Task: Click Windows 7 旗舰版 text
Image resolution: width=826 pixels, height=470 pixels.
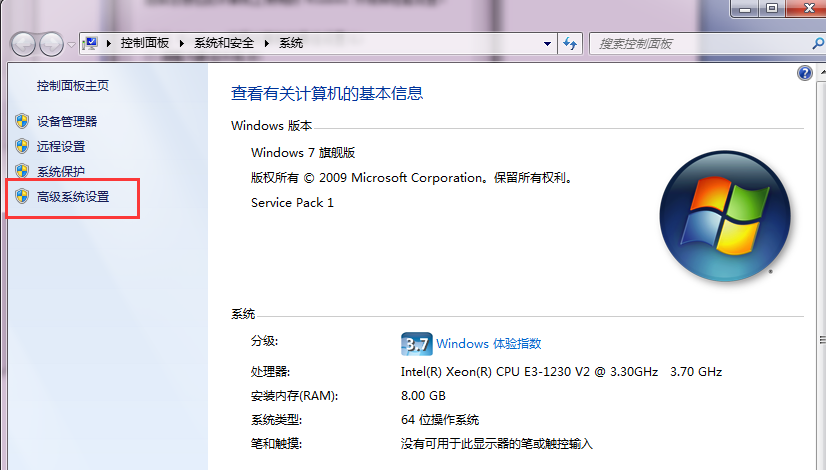Action: click(x=303, y=153)
